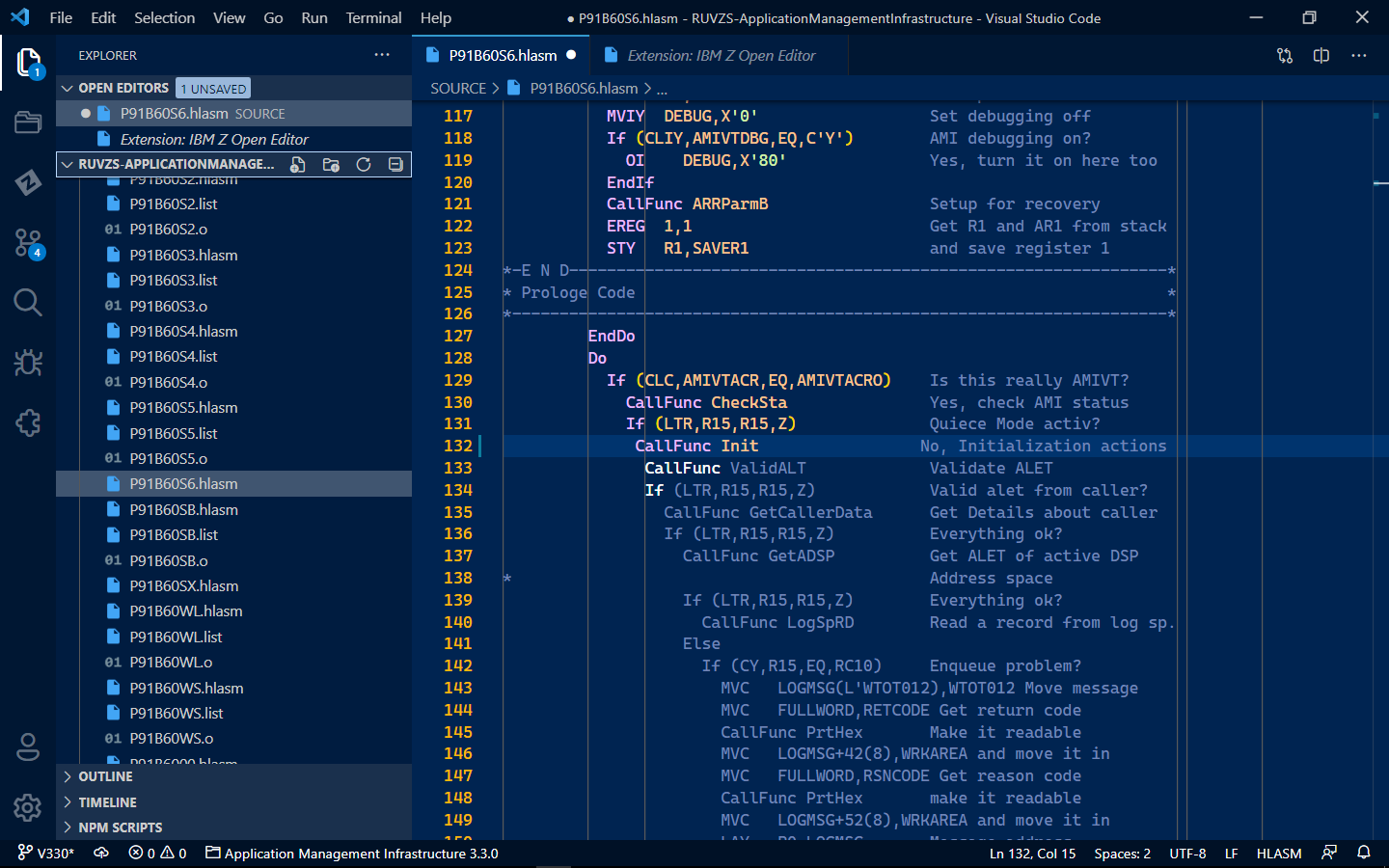The image size is (1389, 868).
Task: Click the Collapse Folders icon in Explorer
Action: point(395,164)
